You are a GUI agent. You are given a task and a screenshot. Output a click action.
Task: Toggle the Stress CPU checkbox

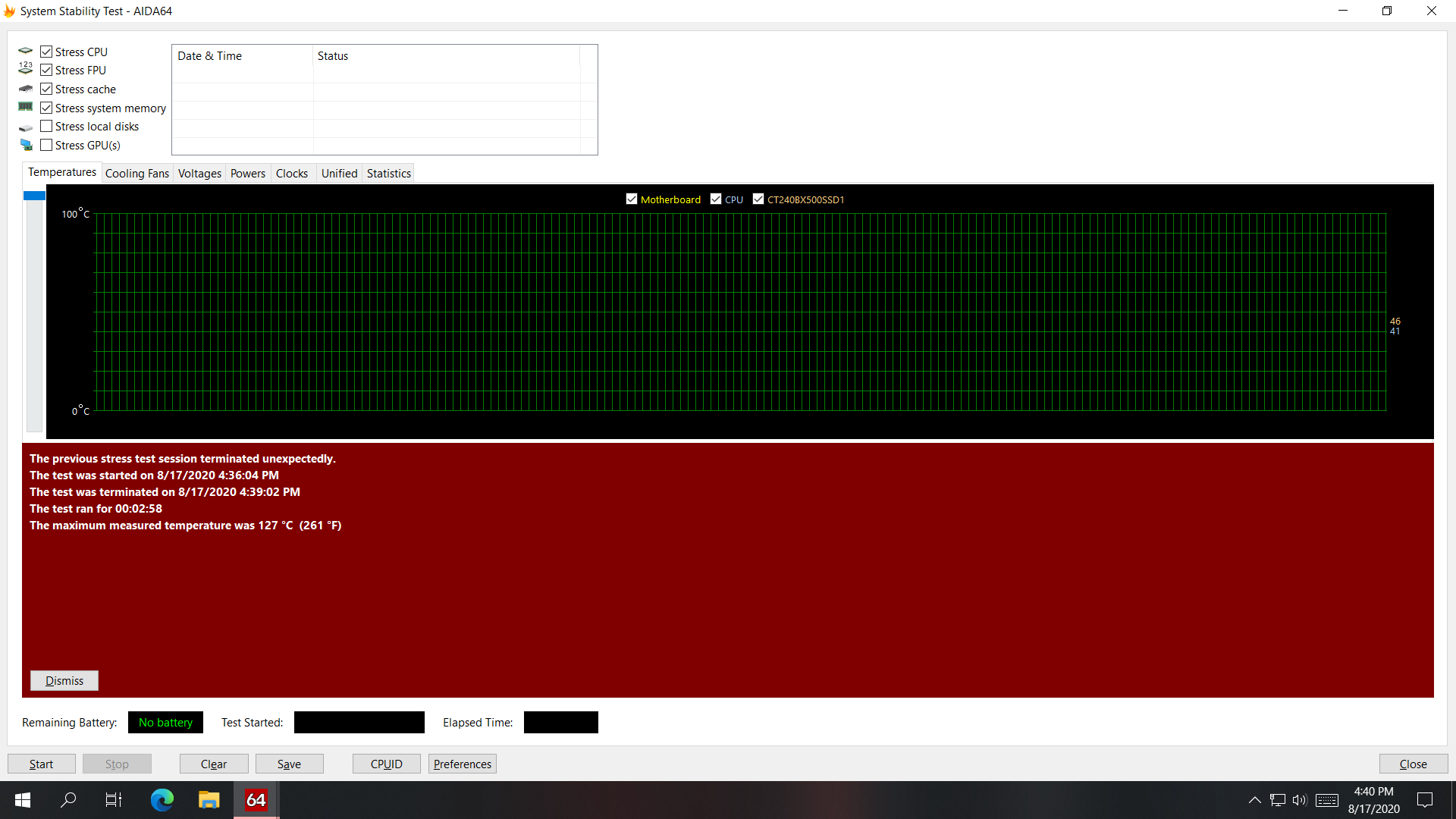(46, 51)
